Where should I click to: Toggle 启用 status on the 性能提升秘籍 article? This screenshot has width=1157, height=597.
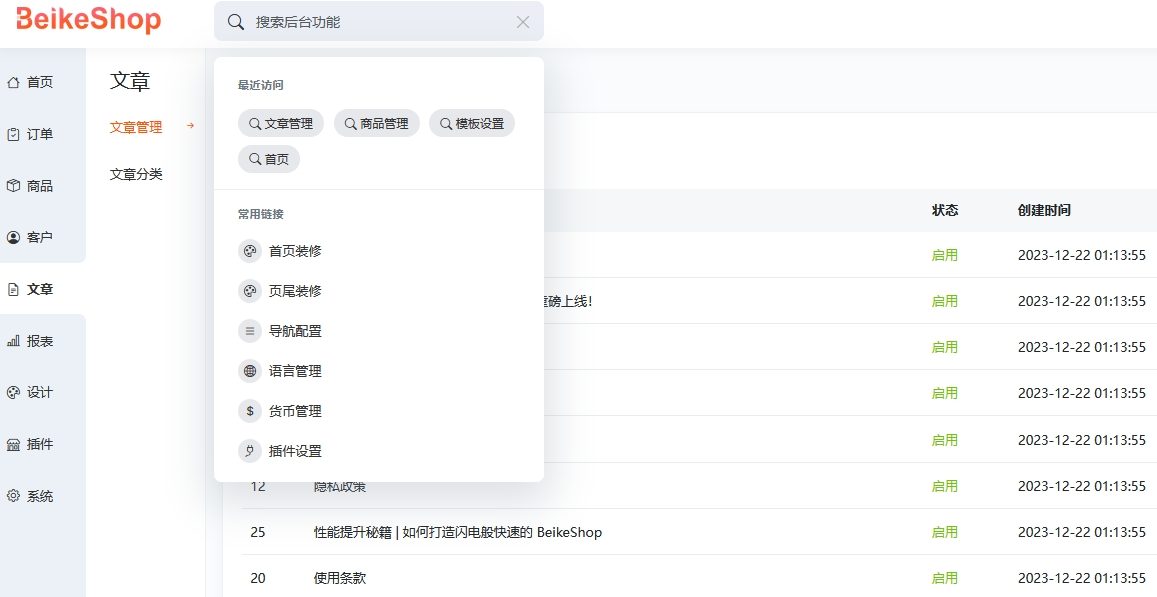tap(944, 532)
